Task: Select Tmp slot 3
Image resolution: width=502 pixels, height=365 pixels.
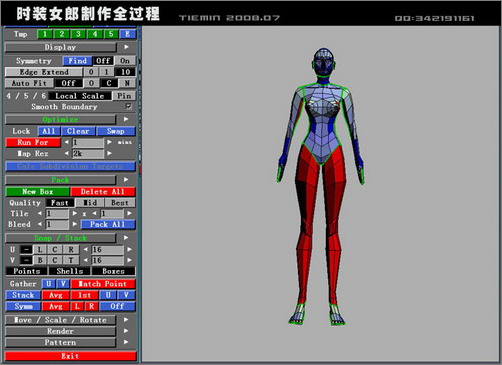Action: click(78, 34)
